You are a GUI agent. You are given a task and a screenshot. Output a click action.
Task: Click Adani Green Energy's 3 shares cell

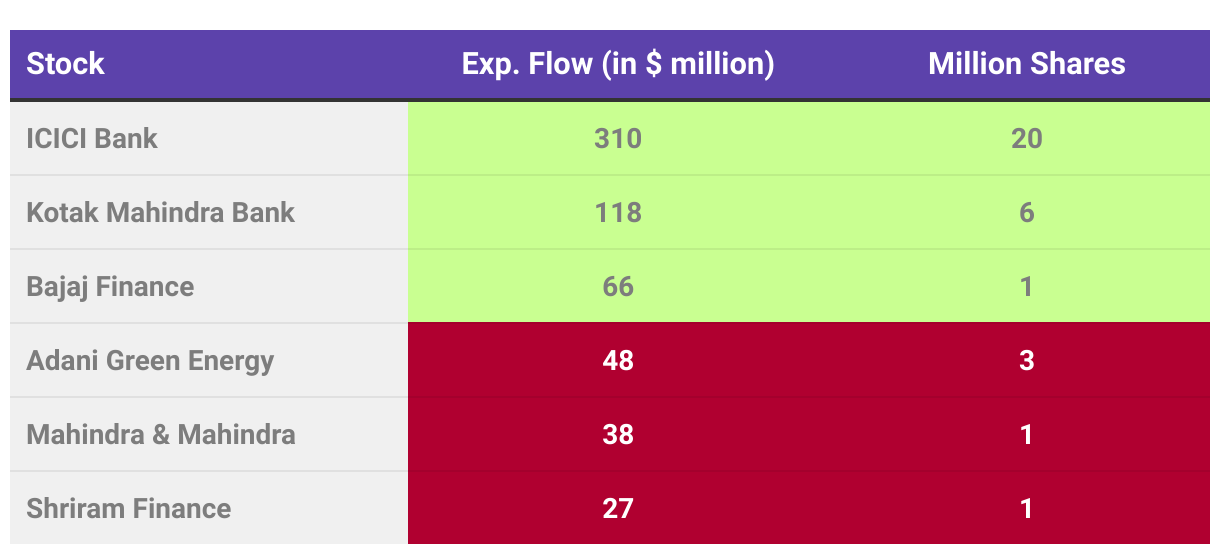tap(1027, 360)
